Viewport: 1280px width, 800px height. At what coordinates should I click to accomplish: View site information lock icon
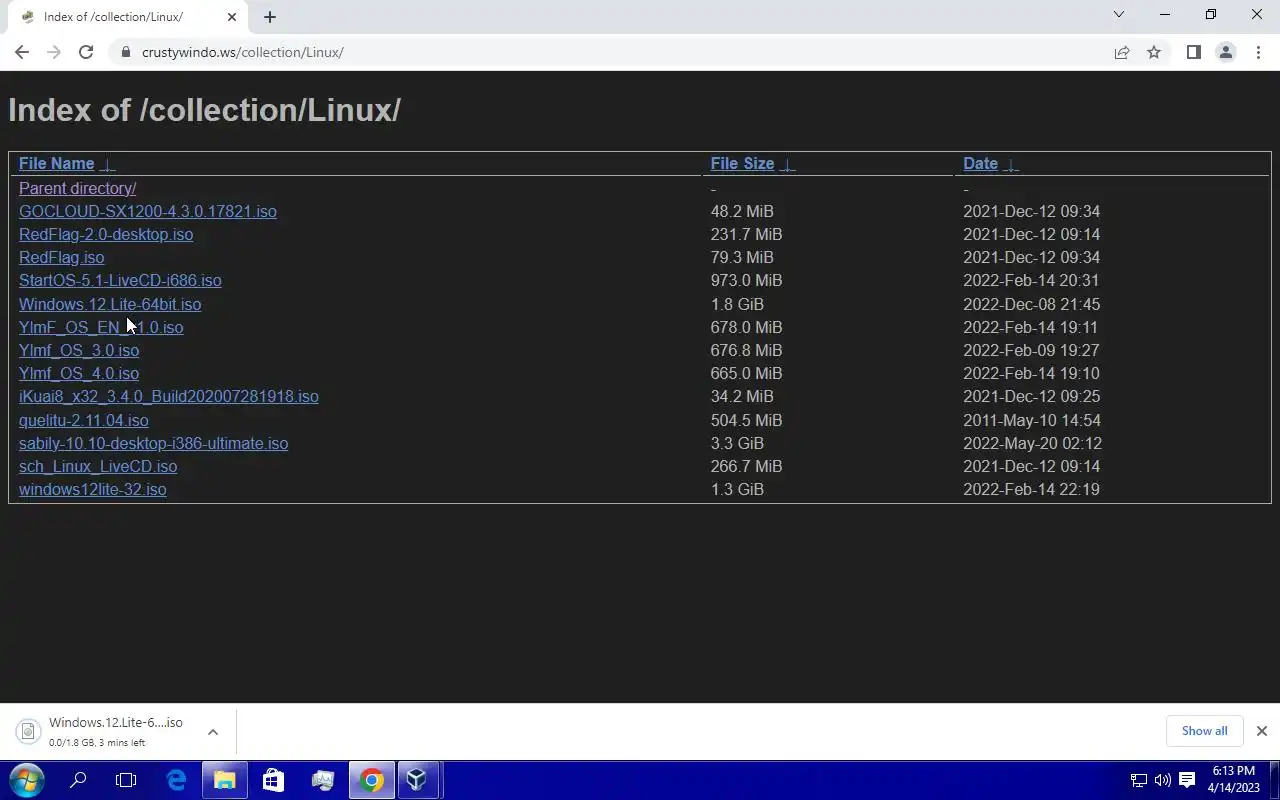coord(125,52)
